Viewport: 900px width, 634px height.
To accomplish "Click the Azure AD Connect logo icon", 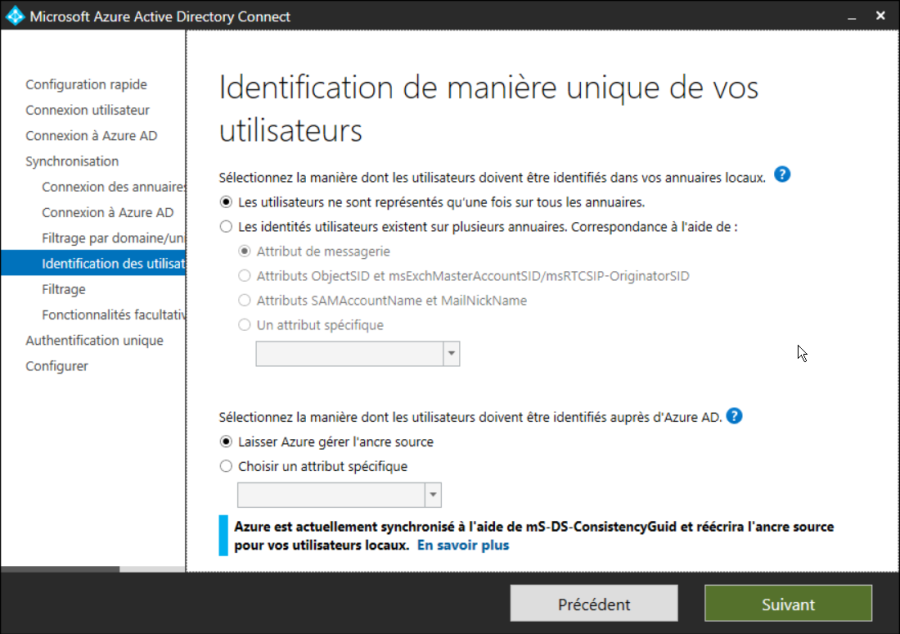I will [x=15, y=16].
